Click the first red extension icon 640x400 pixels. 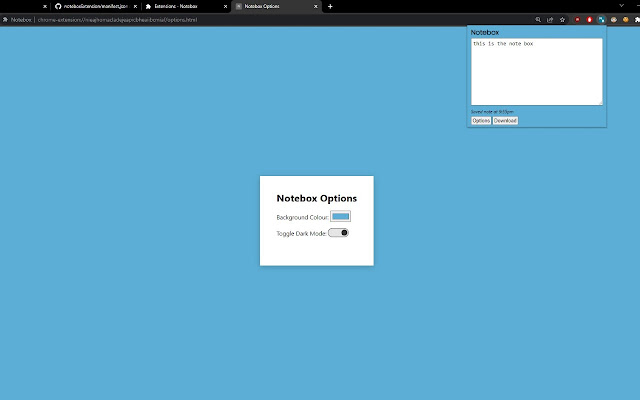577,19
